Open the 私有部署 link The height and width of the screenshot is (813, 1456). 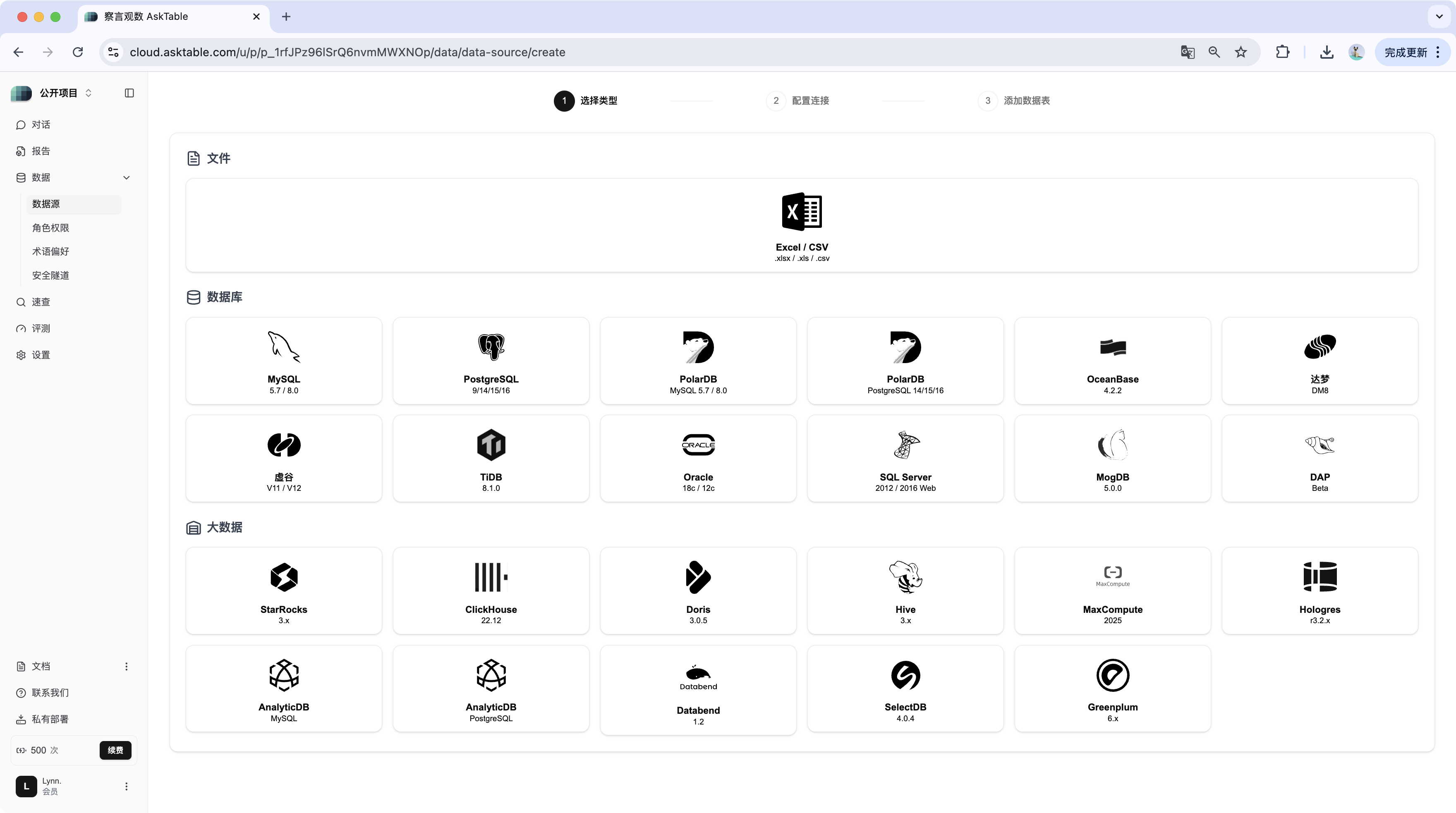tap(50, 719)
